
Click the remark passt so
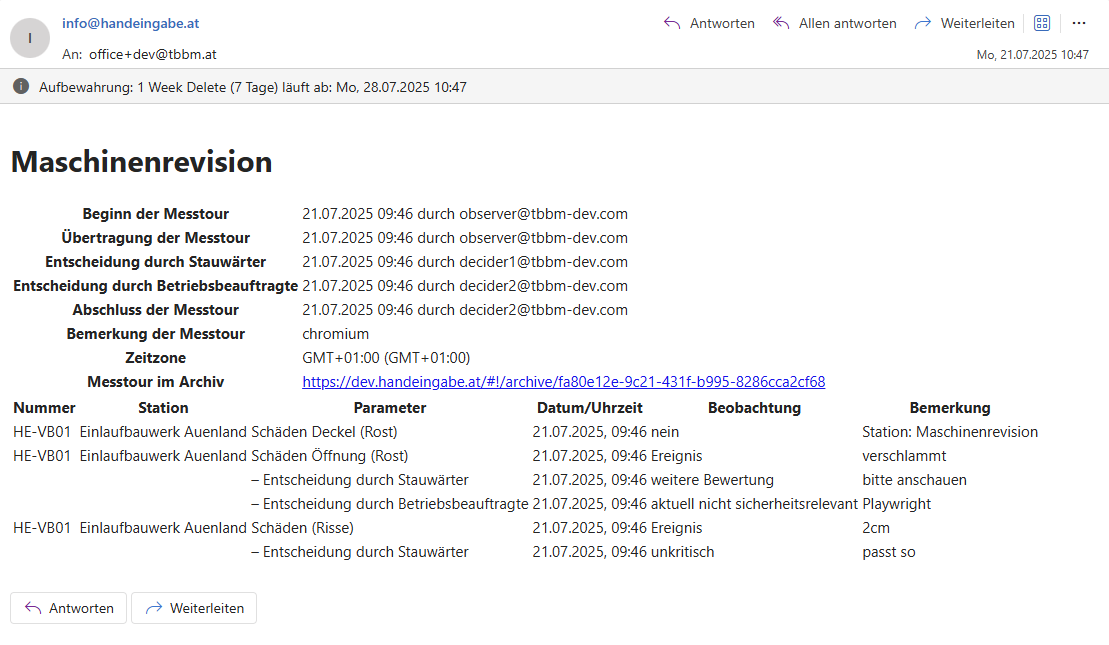tap(888, 552)
